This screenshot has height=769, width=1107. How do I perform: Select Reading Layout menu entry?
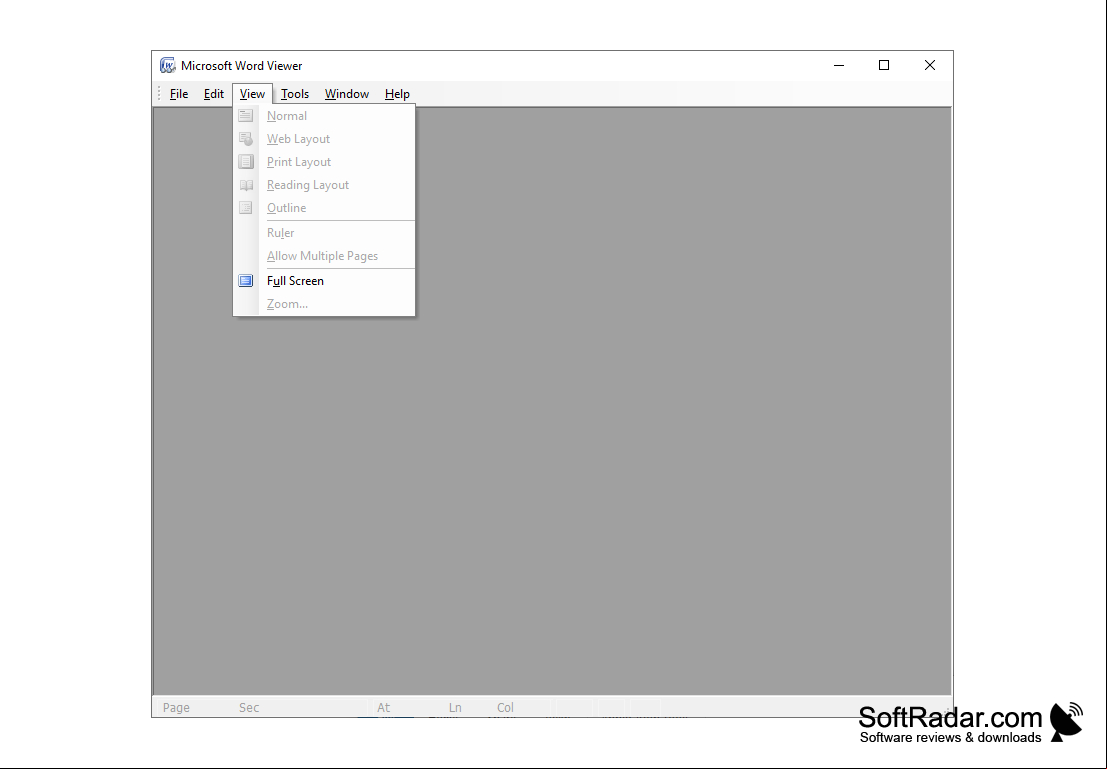[x=324, y=185]
